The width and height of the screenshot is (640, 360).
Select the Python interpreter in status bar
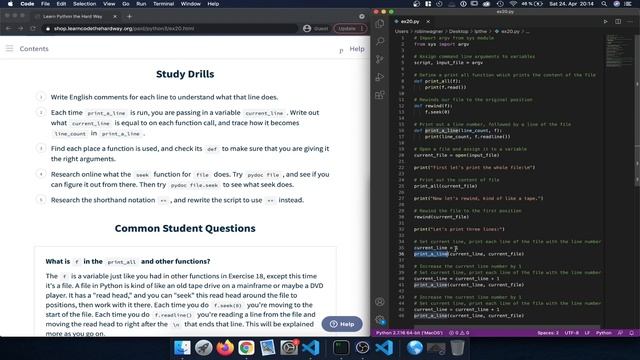tap(409, 333)
